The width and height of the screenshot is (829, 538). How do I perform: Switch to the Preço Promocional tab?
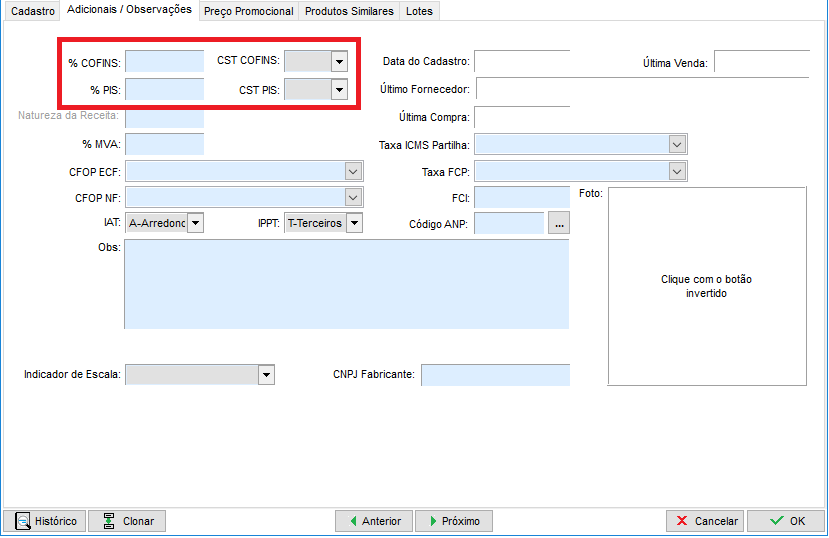pos(249,11)
